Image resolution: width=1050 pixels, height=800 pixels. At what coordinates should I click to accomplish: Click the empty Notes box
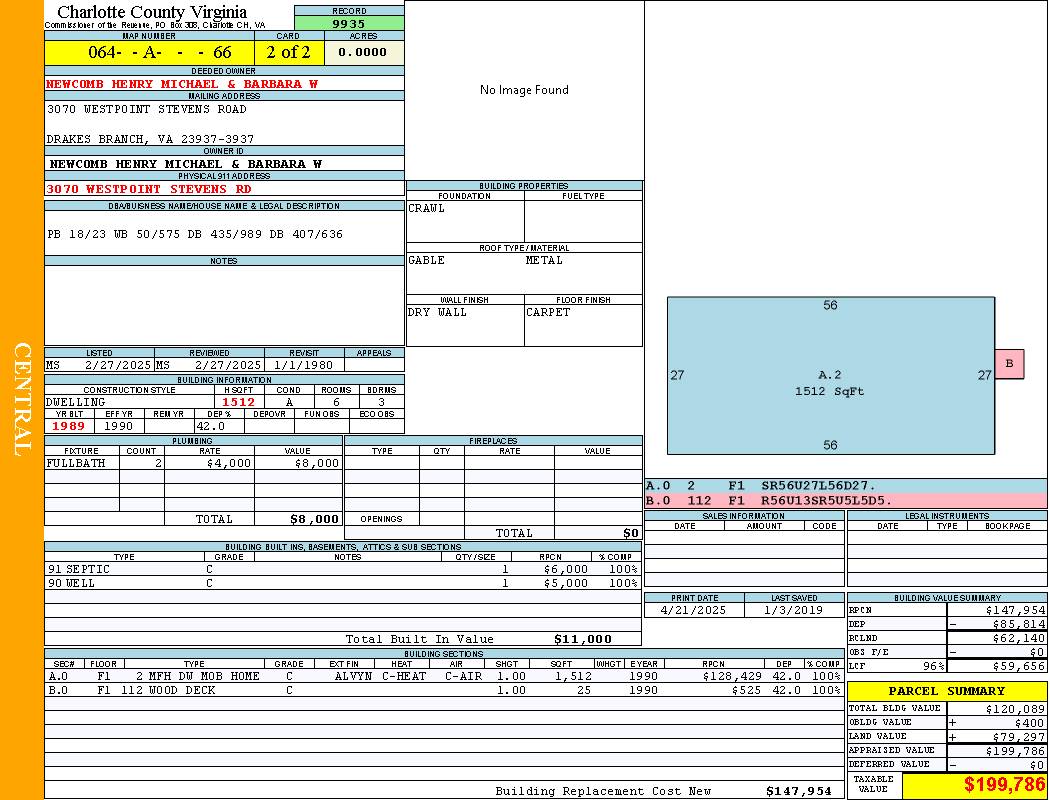pos(224,305)
